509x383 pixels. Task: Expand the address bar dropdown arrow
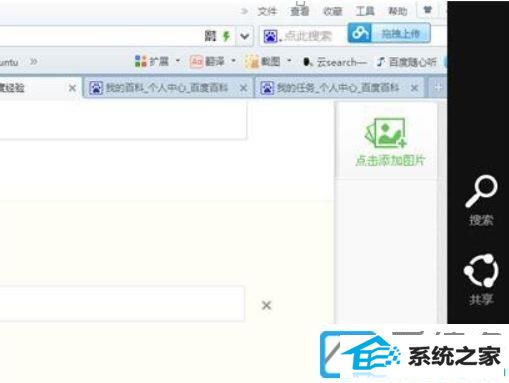(245, 36)
